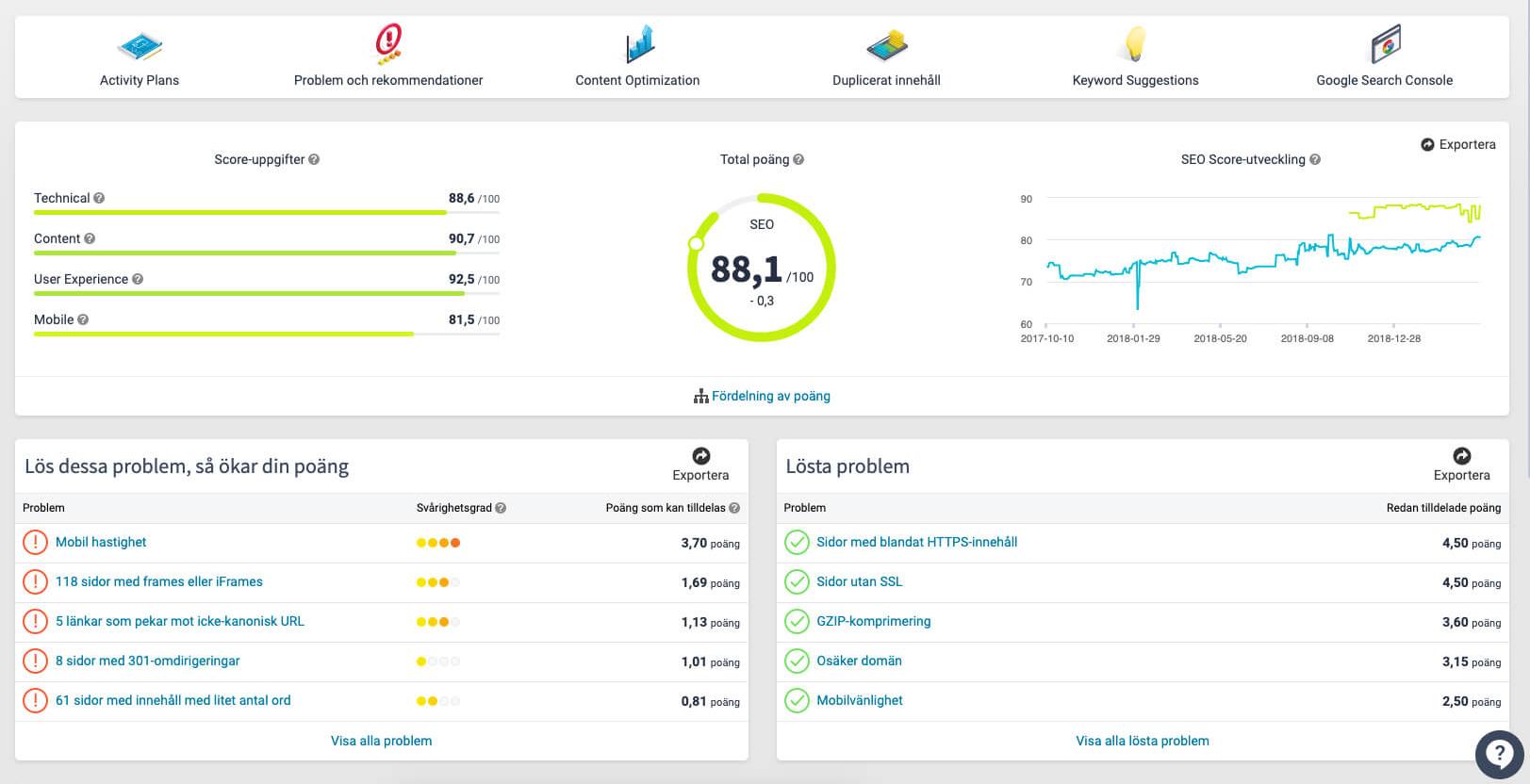The width and height of the screenshot is (1530, 784).
Task: Open Fördelning av poäng link
Action: (x=771, y=396)
